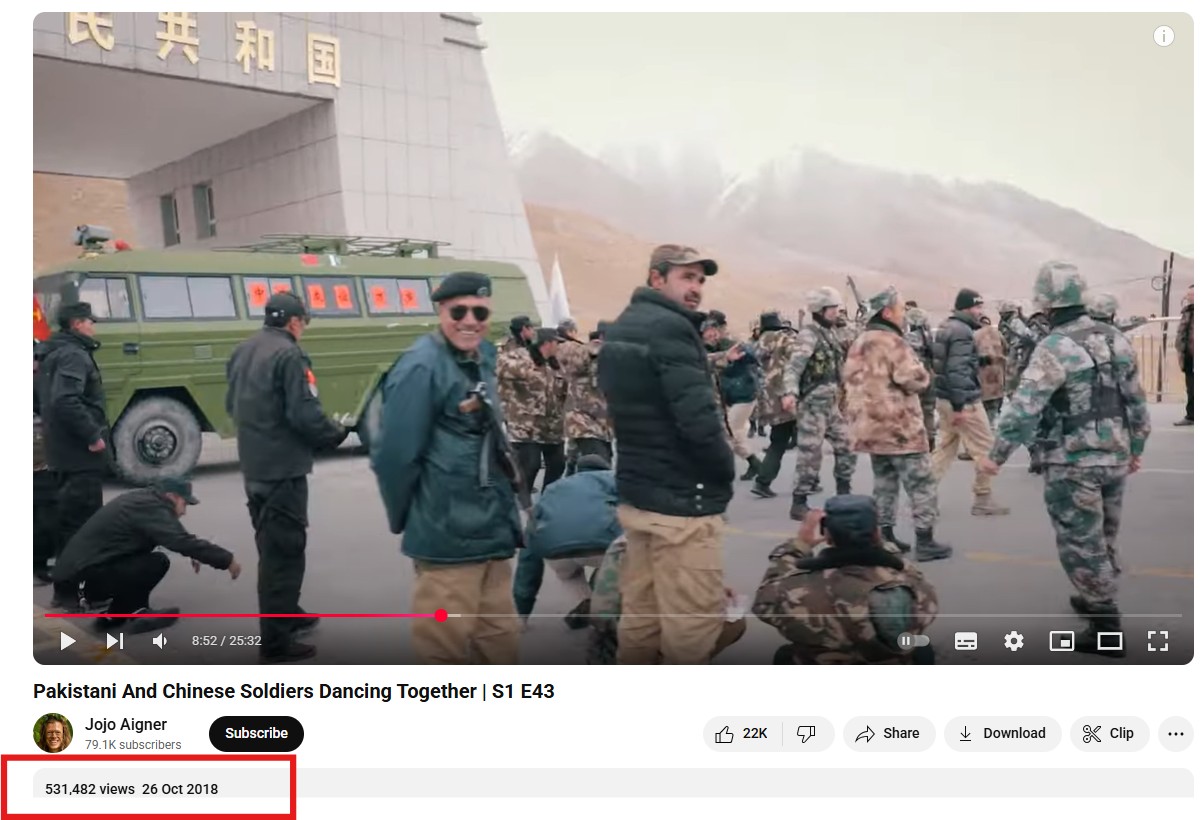Skip to the next video

point(115,641)
